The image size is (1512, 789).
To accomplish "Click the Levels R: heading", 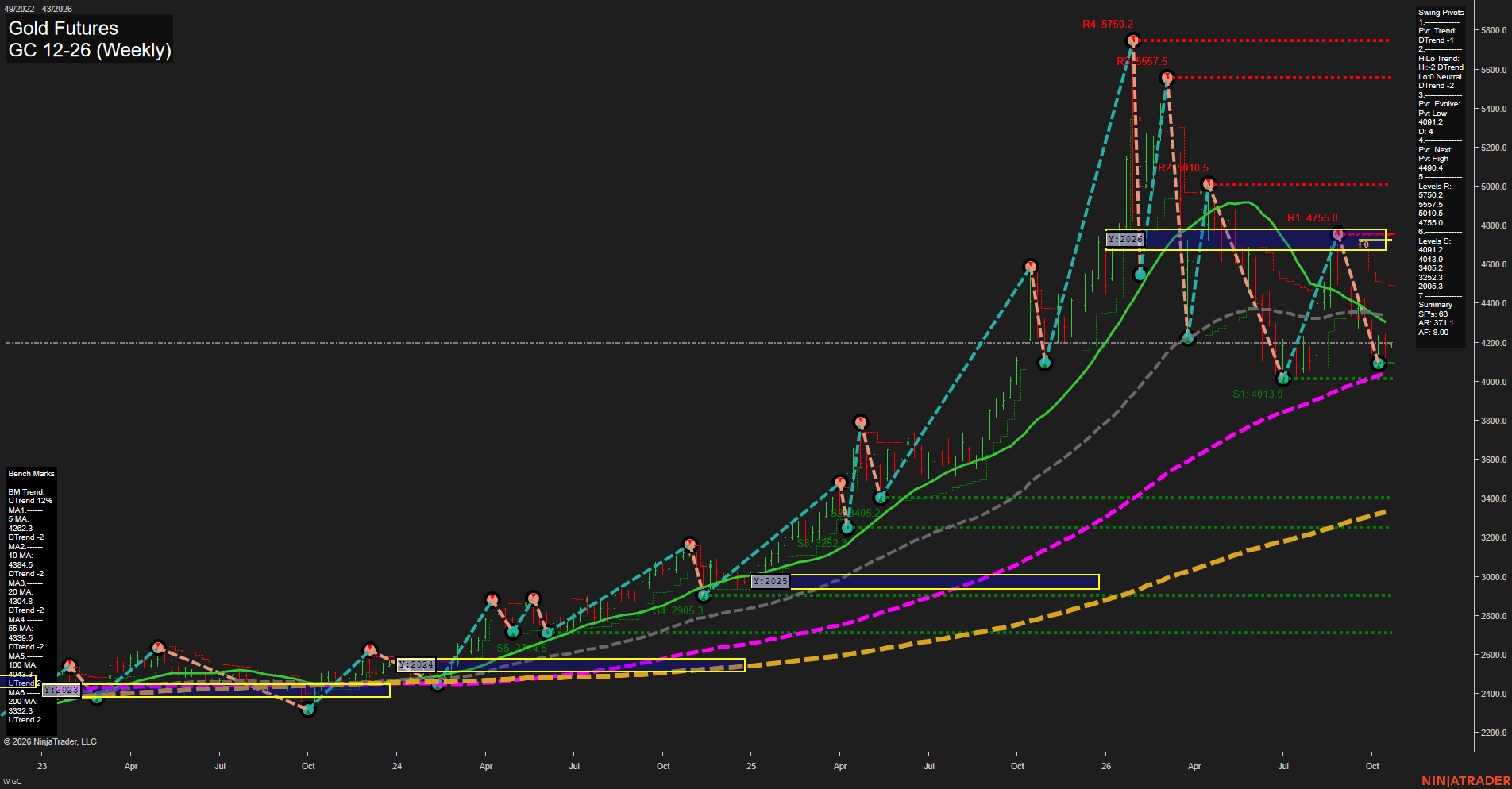I will (1434, 187).
